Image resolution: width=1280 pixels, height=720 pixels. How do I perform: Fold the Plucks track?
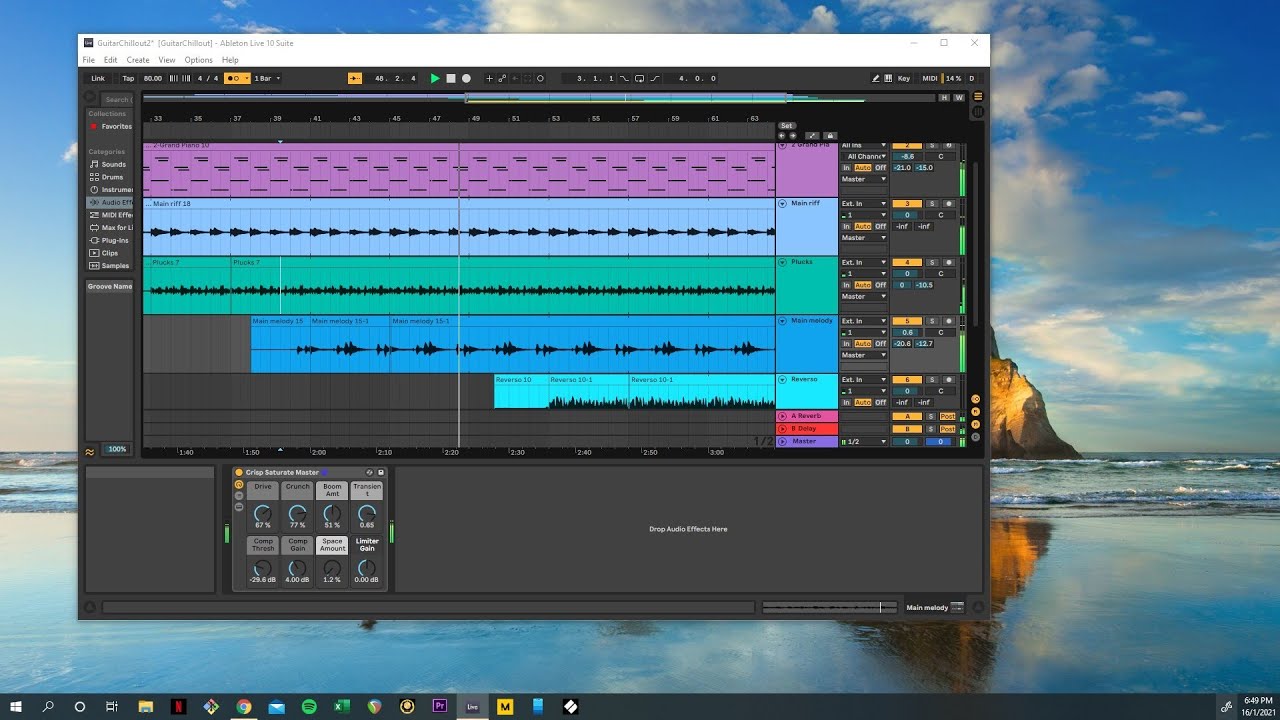pos(782,262)
